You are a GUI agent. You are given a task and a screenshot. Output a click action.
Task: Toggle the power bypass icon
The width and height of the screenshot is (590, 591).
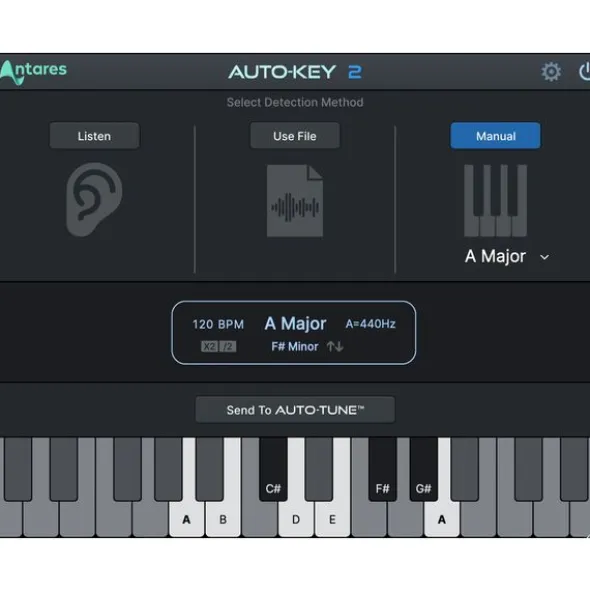click(x=584, y=72)
